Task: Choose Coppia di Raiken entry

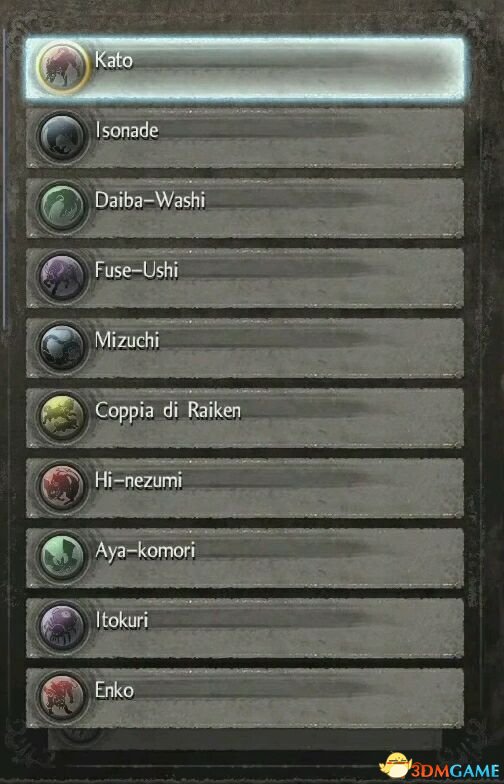Action: pyautogui.click(x=245, y=418)
